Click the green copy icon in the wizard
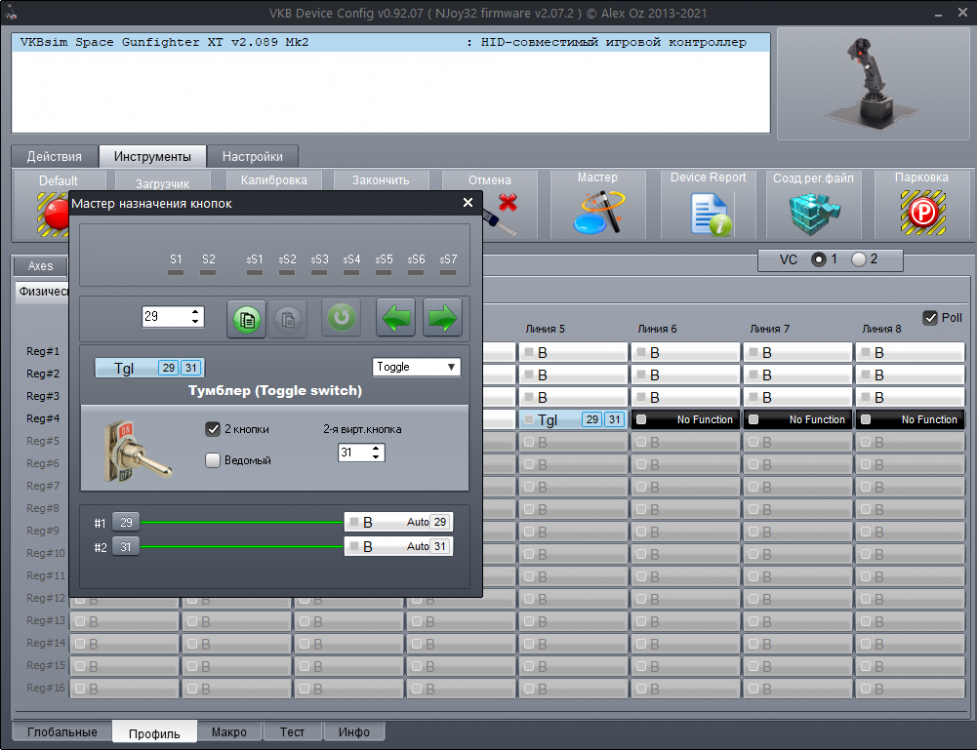This screenshot has width=977, height=750. (x=246, y=318)
